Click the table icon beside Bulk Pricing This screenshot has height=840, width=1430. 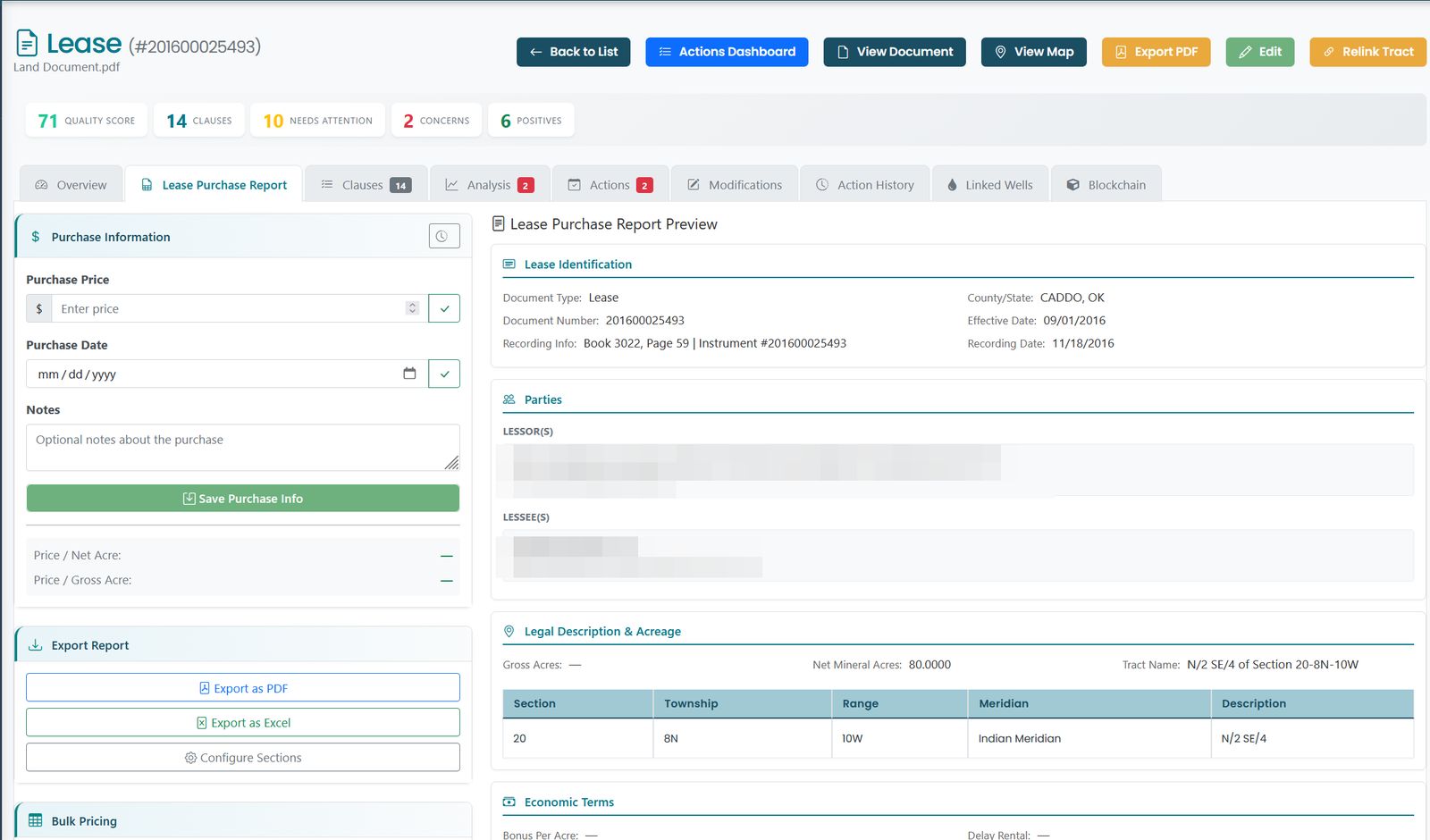[x=36, y=820]
